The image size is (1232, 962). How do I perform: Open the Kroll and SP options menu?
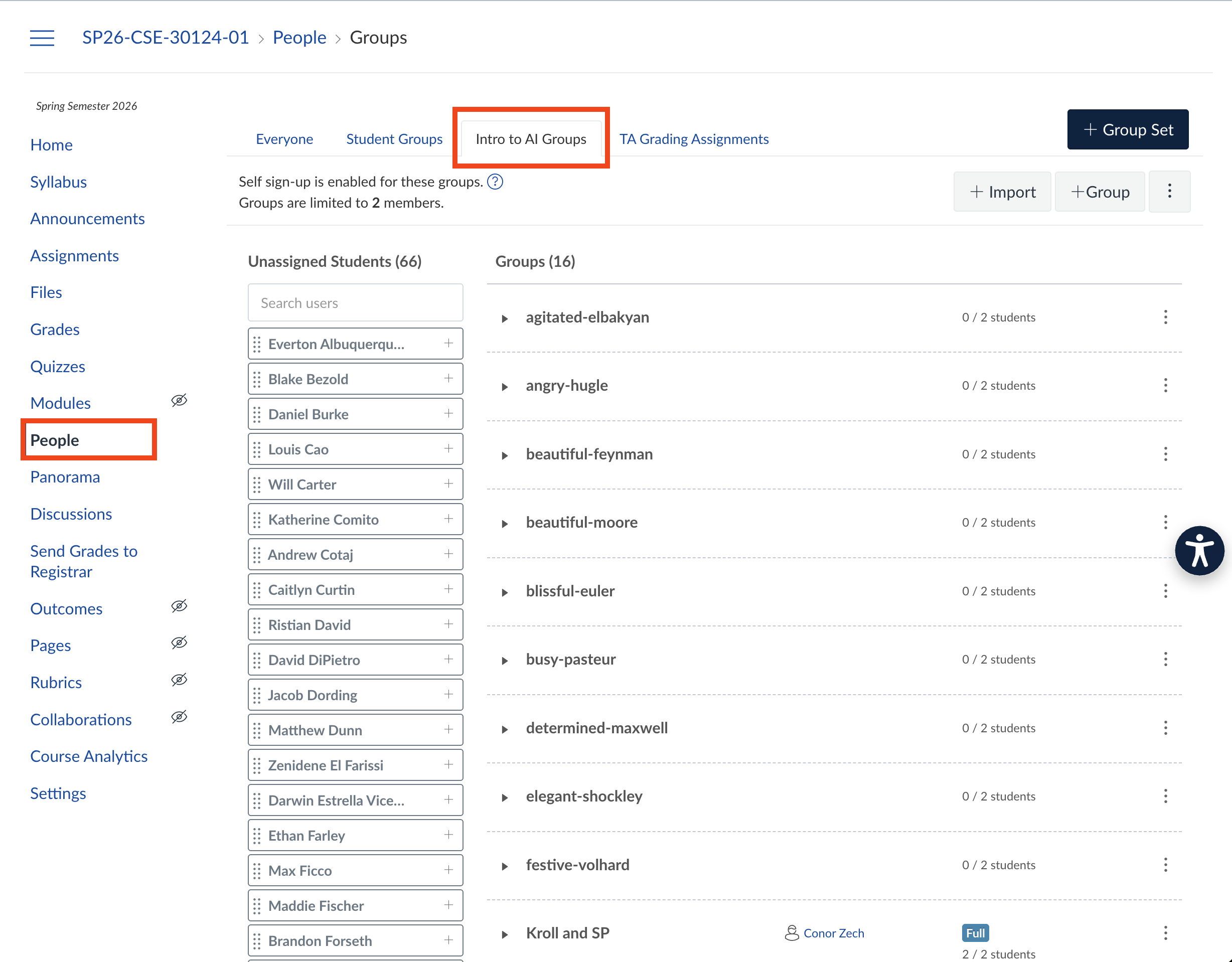click(x=1165, y=933)
